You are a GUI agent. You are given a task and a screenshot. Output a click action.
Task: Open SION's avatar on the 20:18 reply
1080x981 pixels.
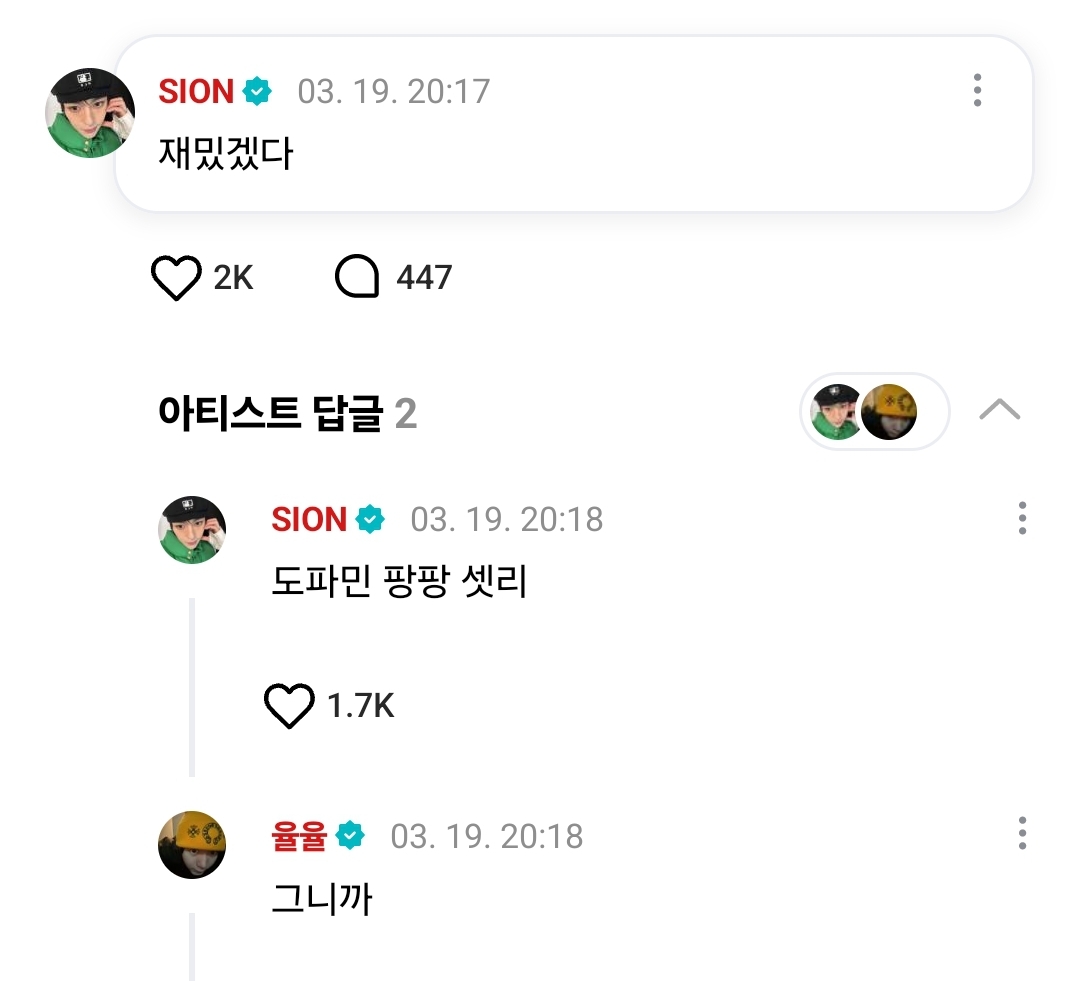click(192, 530)
